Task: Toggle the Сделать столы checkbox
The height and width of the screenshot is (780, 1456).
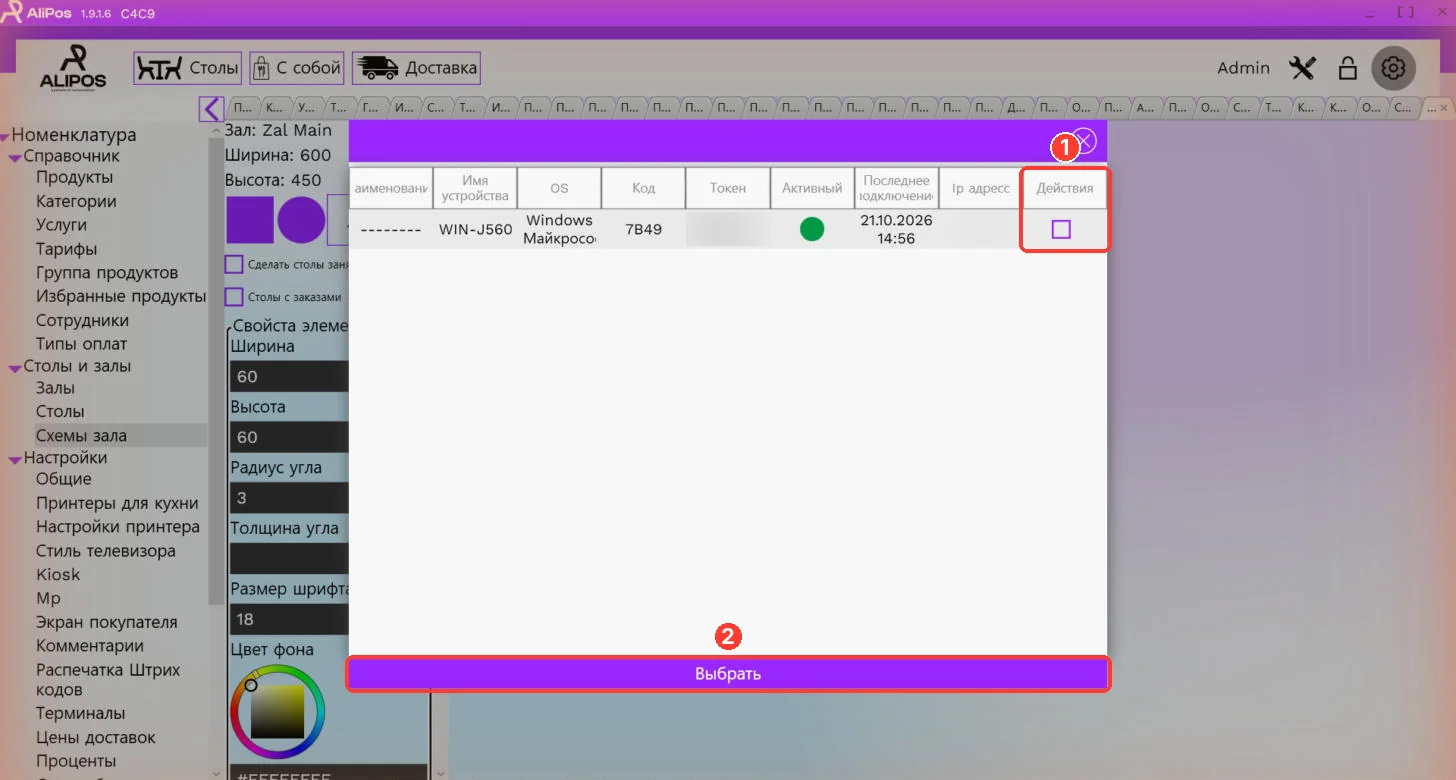Action: [234, 265]
